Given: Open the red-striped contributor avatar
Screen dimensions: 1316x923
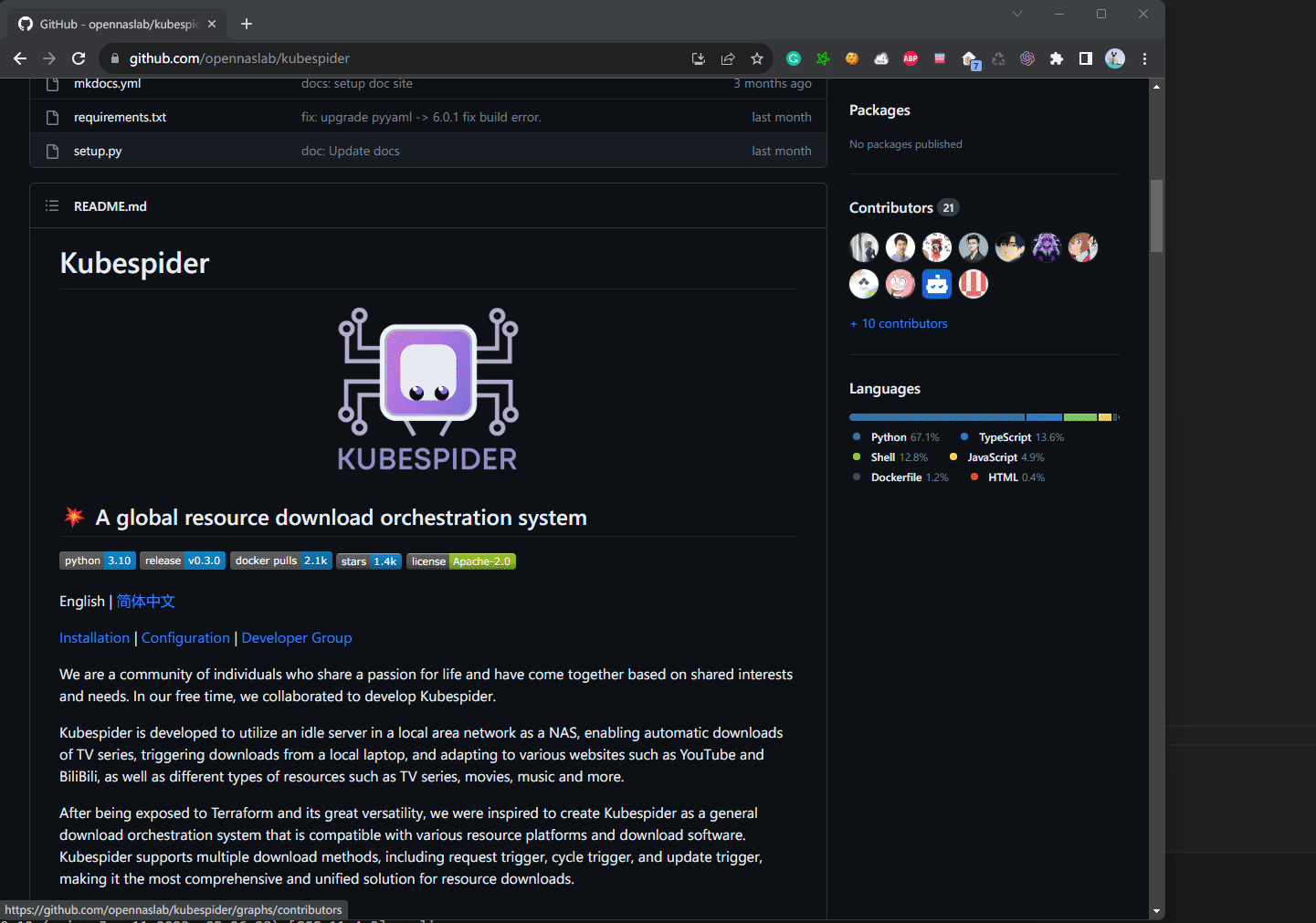Looking at the screenshot, I should coord(974,284).
